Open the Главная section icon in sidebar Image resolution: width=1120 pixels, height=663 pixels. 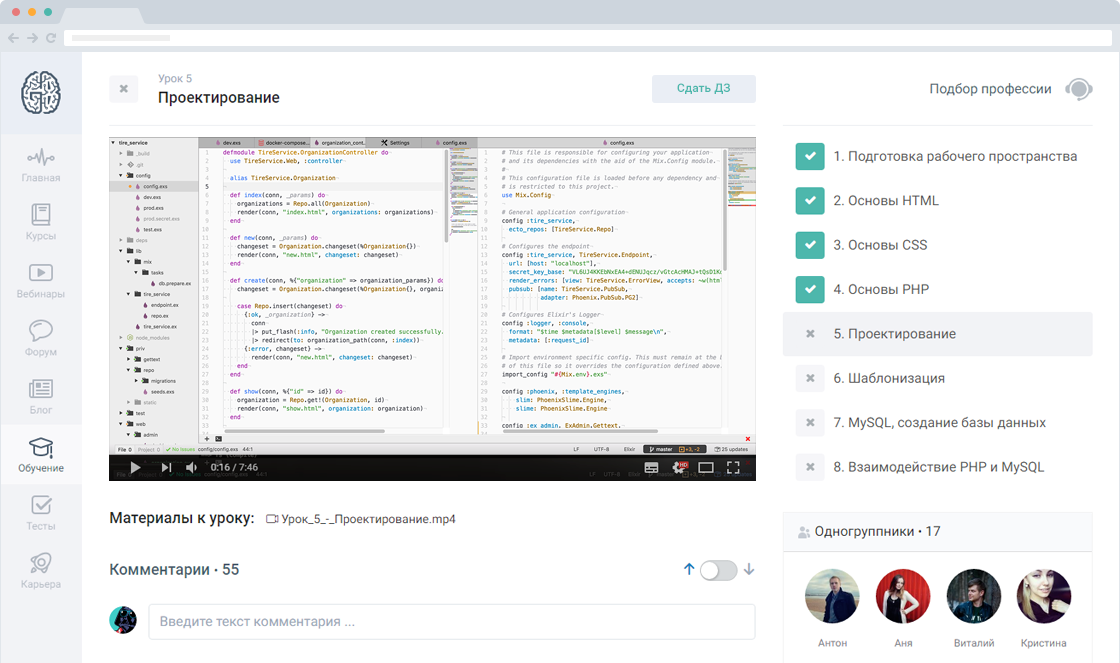point(41,158)
